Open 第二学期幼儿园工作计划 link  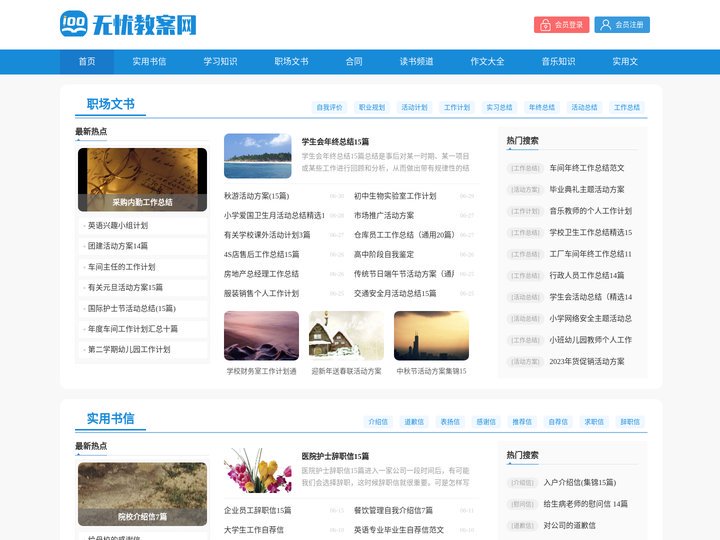tap(129, 349)
